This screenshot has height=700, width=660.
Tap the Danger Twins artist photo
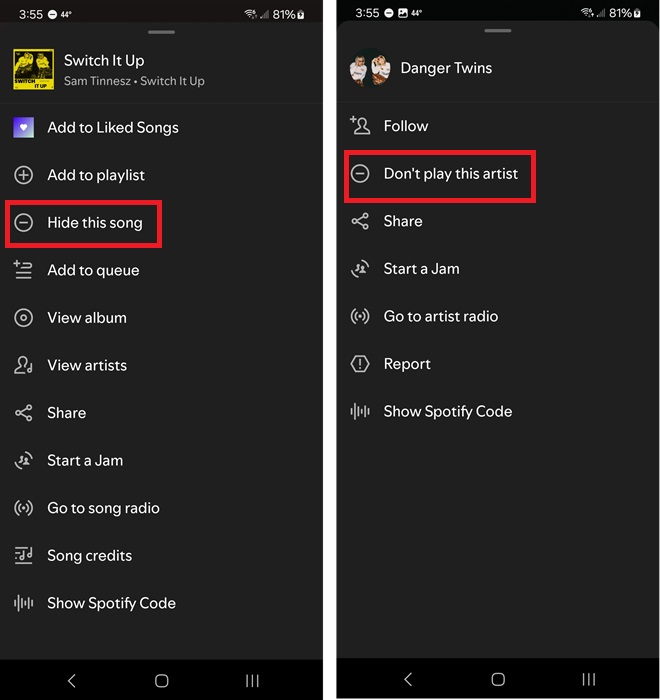(x=370, y=68)
